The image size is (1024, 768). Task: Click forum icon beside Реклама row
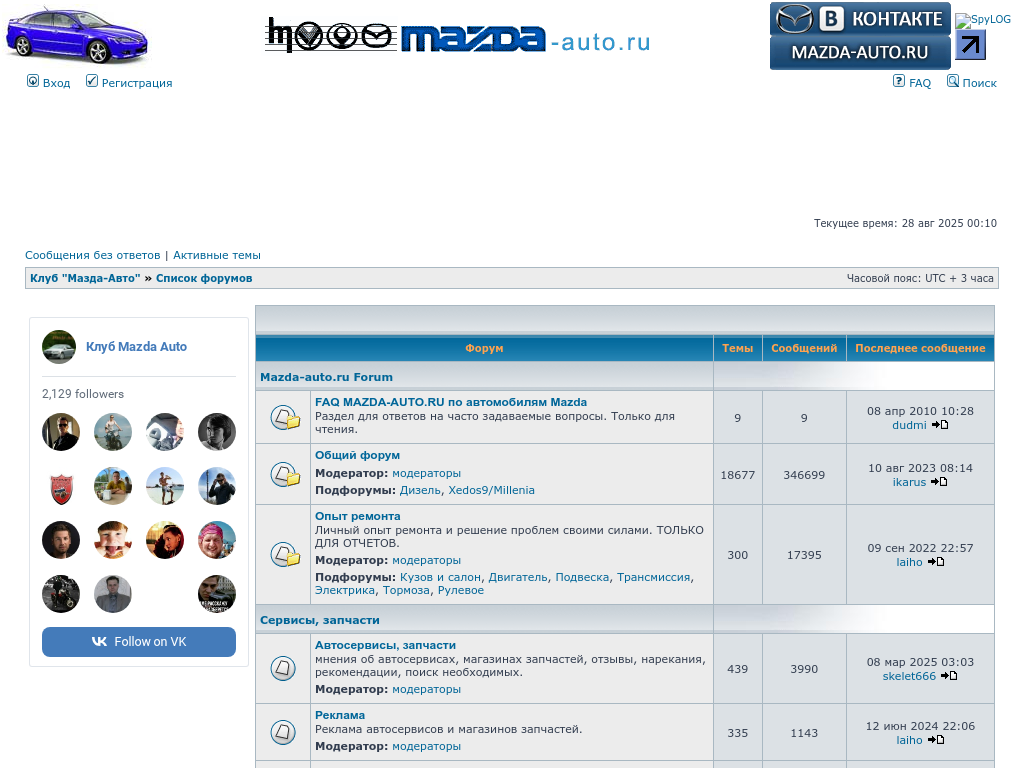tap(283, 732)
